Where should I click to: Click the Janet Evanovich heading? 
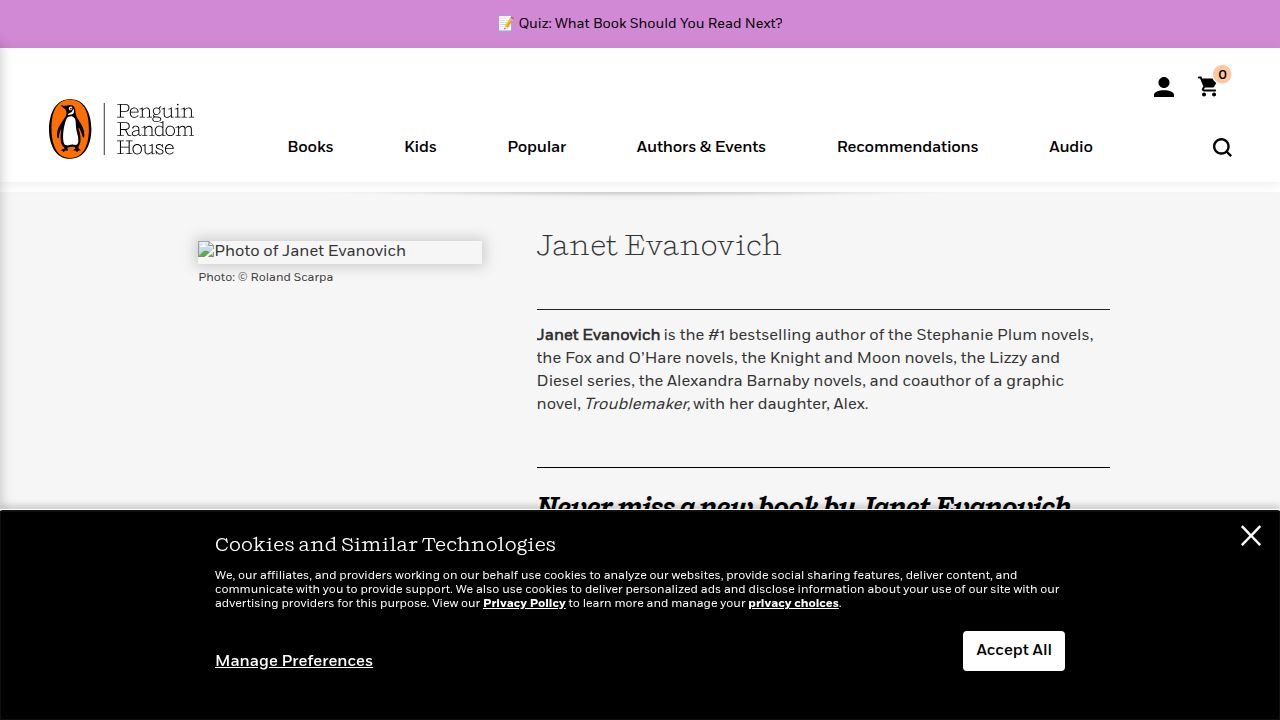659,246
